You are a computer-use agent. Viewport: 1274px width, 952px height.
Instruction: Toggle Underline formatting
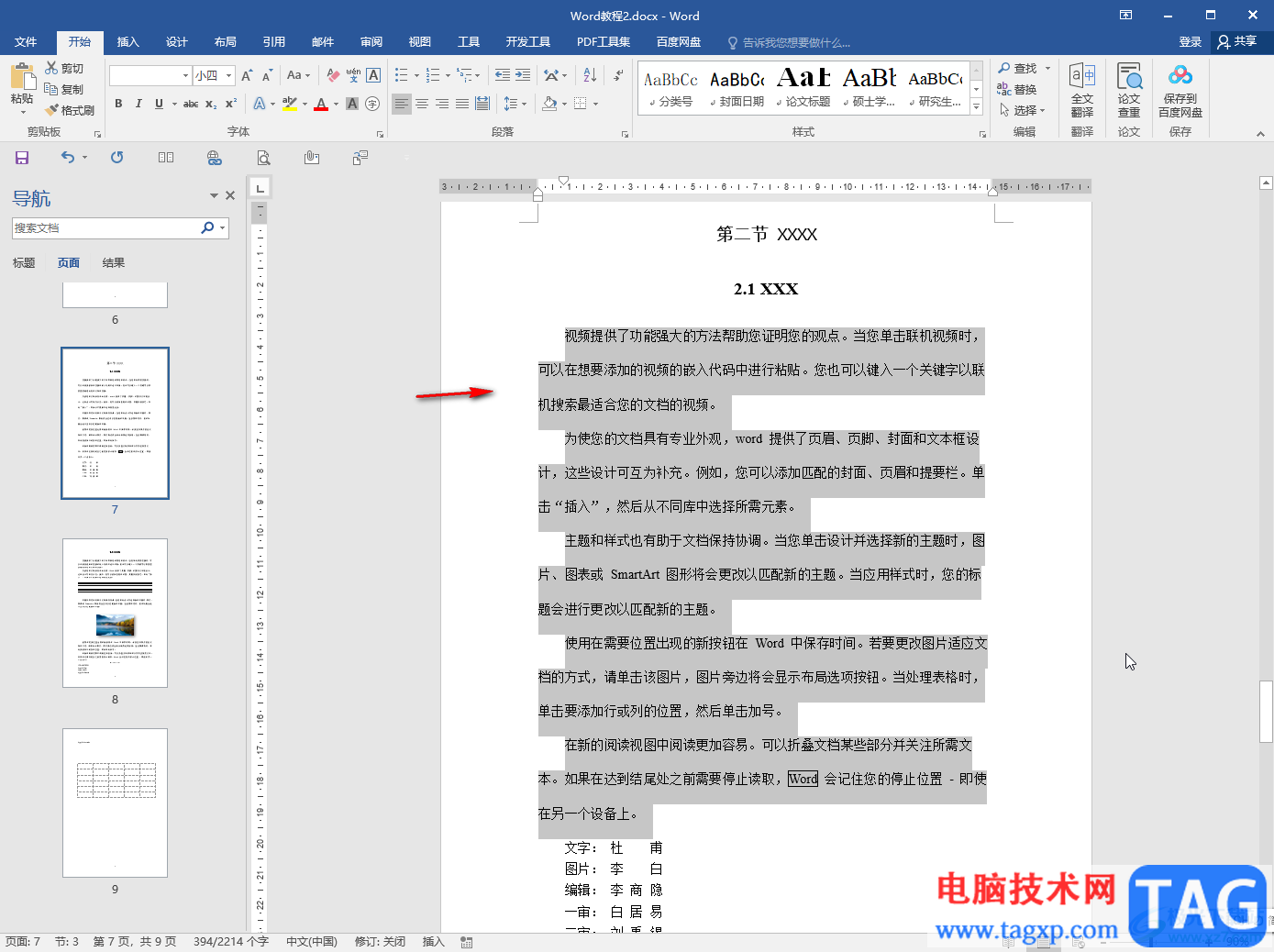159,104
